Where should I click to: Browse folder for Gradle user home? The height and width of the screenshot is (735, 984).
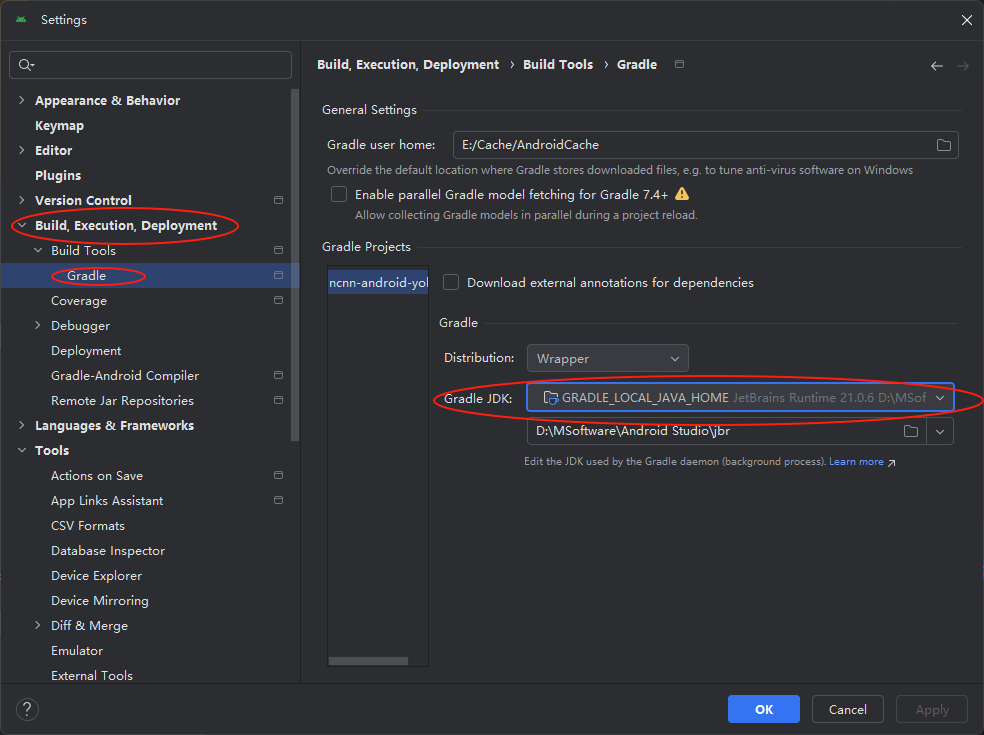pyautogui.click(x=943, y=145)
